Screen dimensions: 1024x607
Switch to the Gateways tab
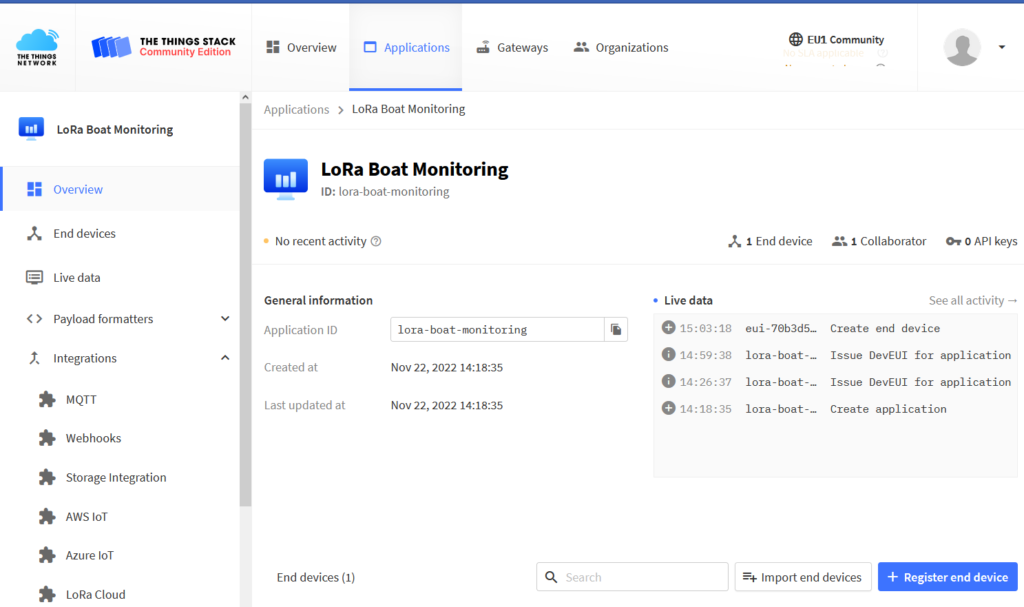click(511, 47)
